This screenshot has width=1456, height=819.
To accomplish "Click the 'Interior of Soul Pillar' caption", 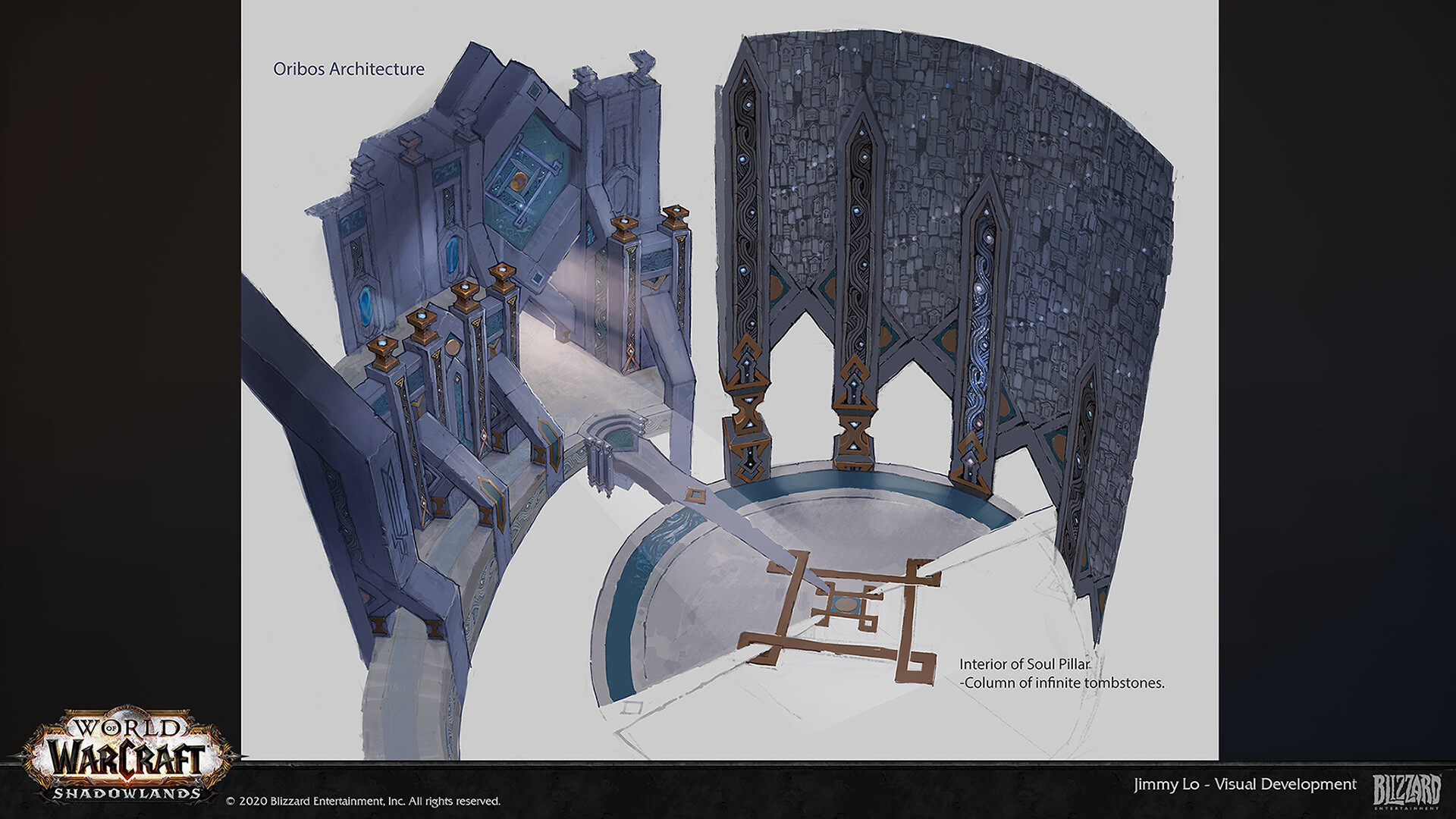I will coord(1025,664).
